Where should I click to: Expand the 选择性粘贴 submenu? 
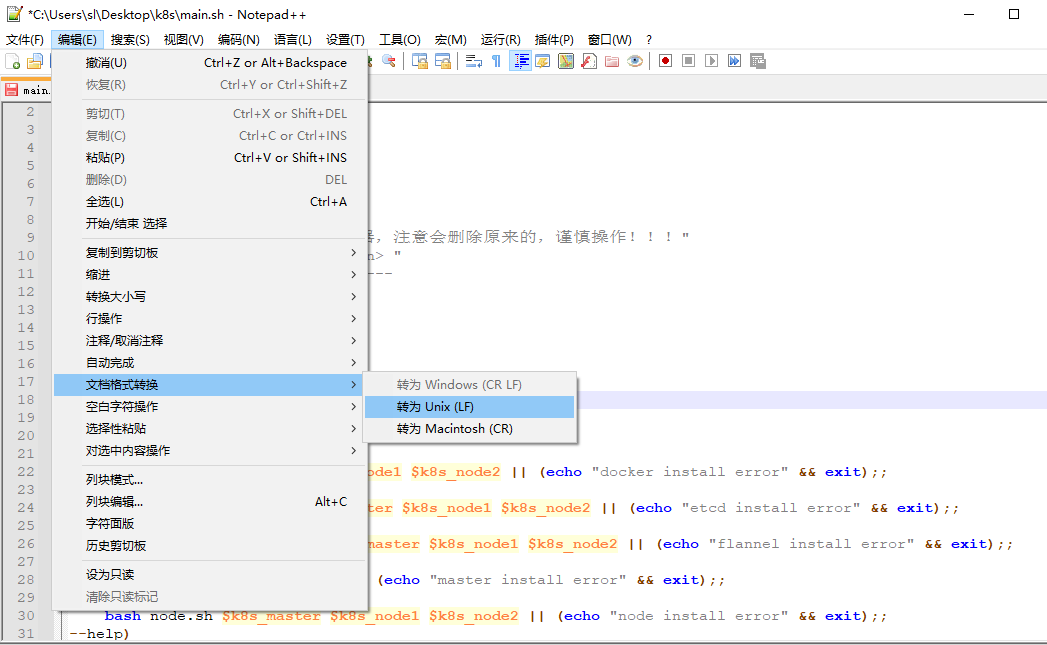(210, 429)
